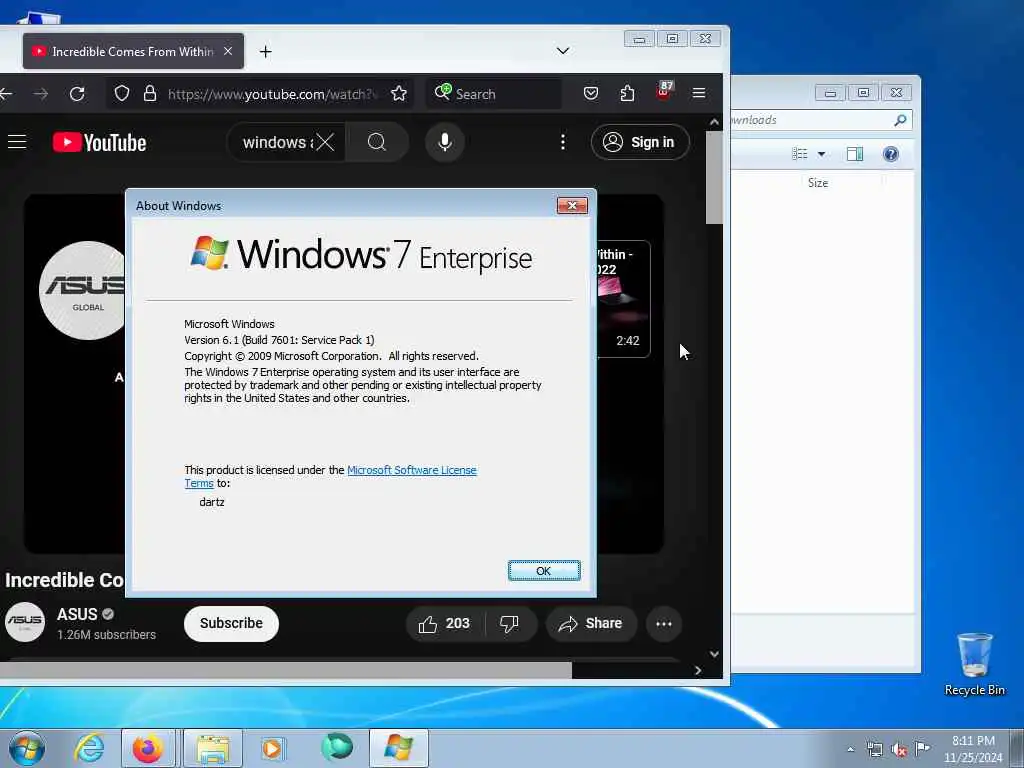Click the Sign in button
The image size is (1024, 768).
[x=640, y=142]
